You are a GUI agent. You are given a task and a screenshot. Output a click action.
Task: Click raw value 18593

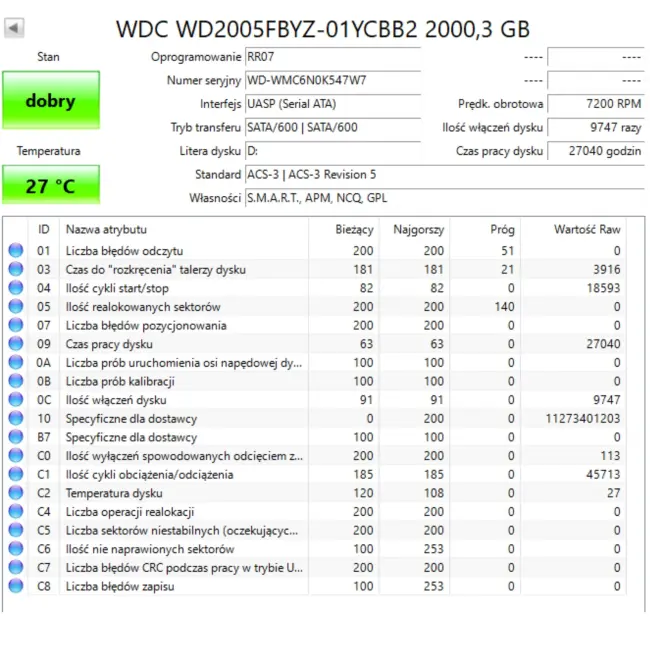(603, 288)
